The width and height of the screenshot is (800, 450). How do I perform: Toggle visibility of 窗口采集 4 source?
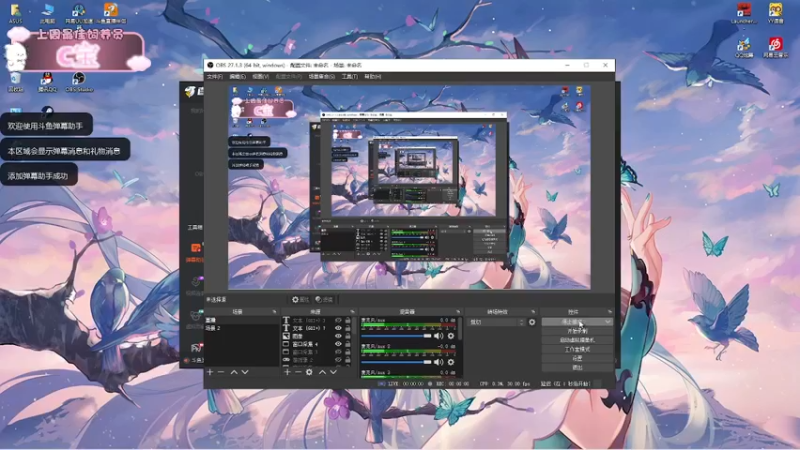pyautogui.click(x=338, y=344)
